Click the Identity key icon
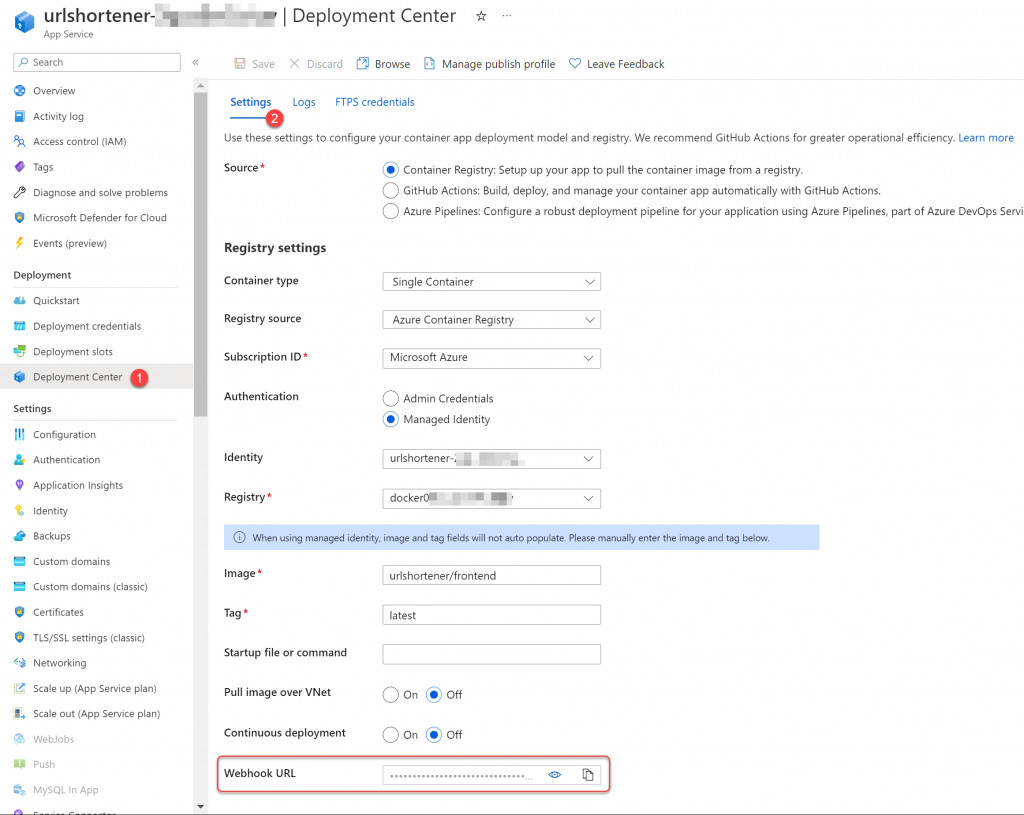The height and width of the screenshot is (815, 1024). point(20,511)
